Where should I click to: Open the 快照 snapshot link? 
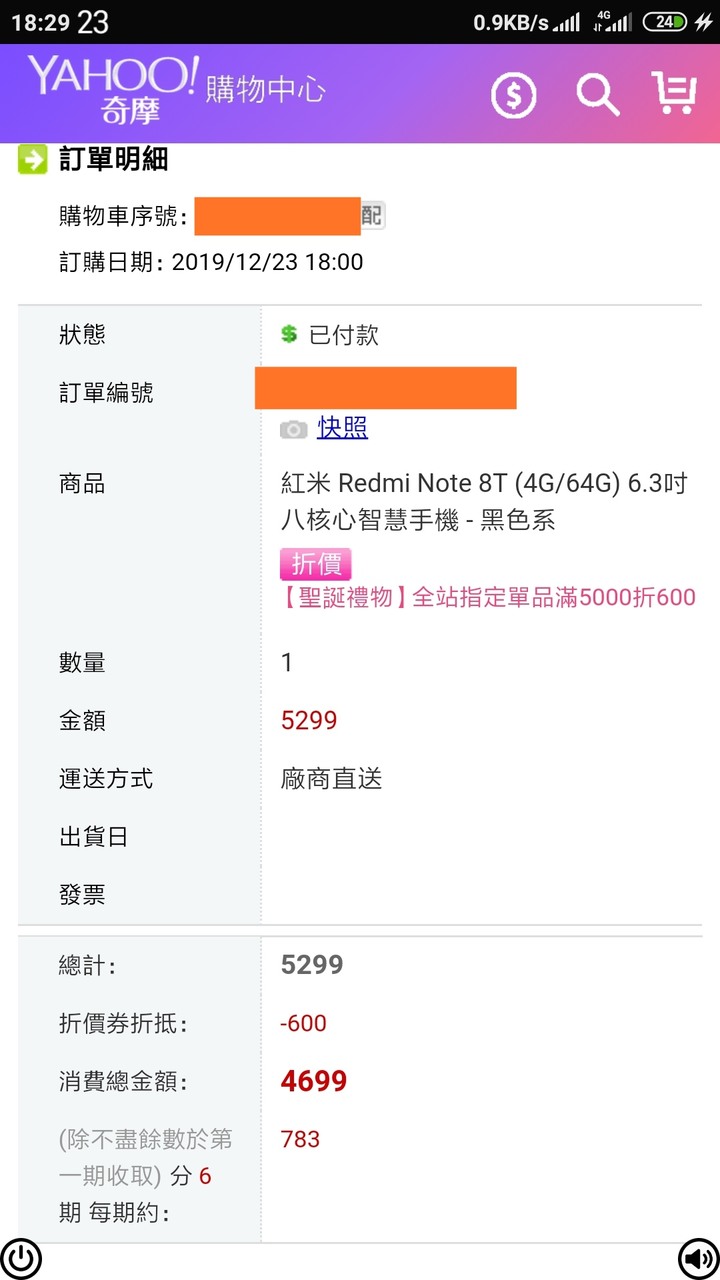pos(343,428)
